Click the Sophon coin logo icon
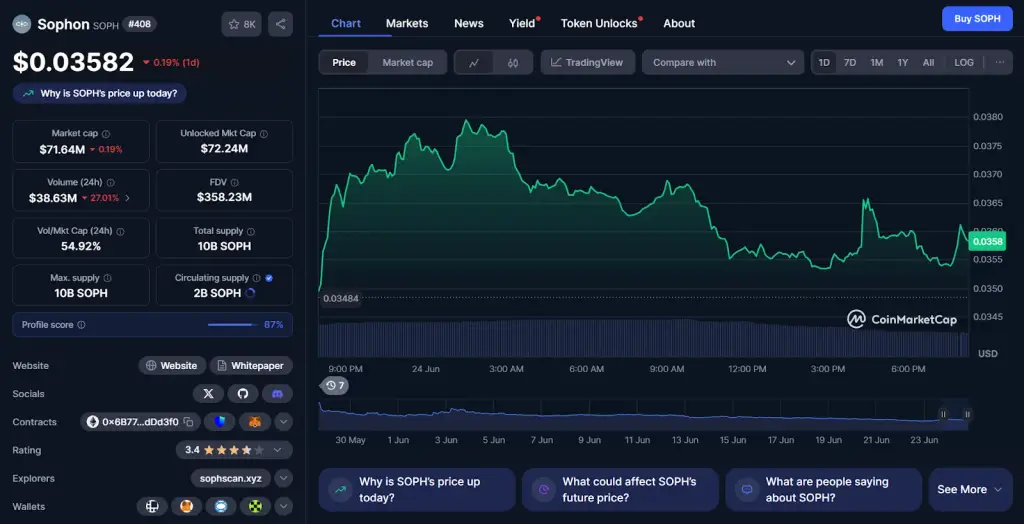Image resolution: width=1024 pixels, height=524 pixels. (x=22, y=24)
